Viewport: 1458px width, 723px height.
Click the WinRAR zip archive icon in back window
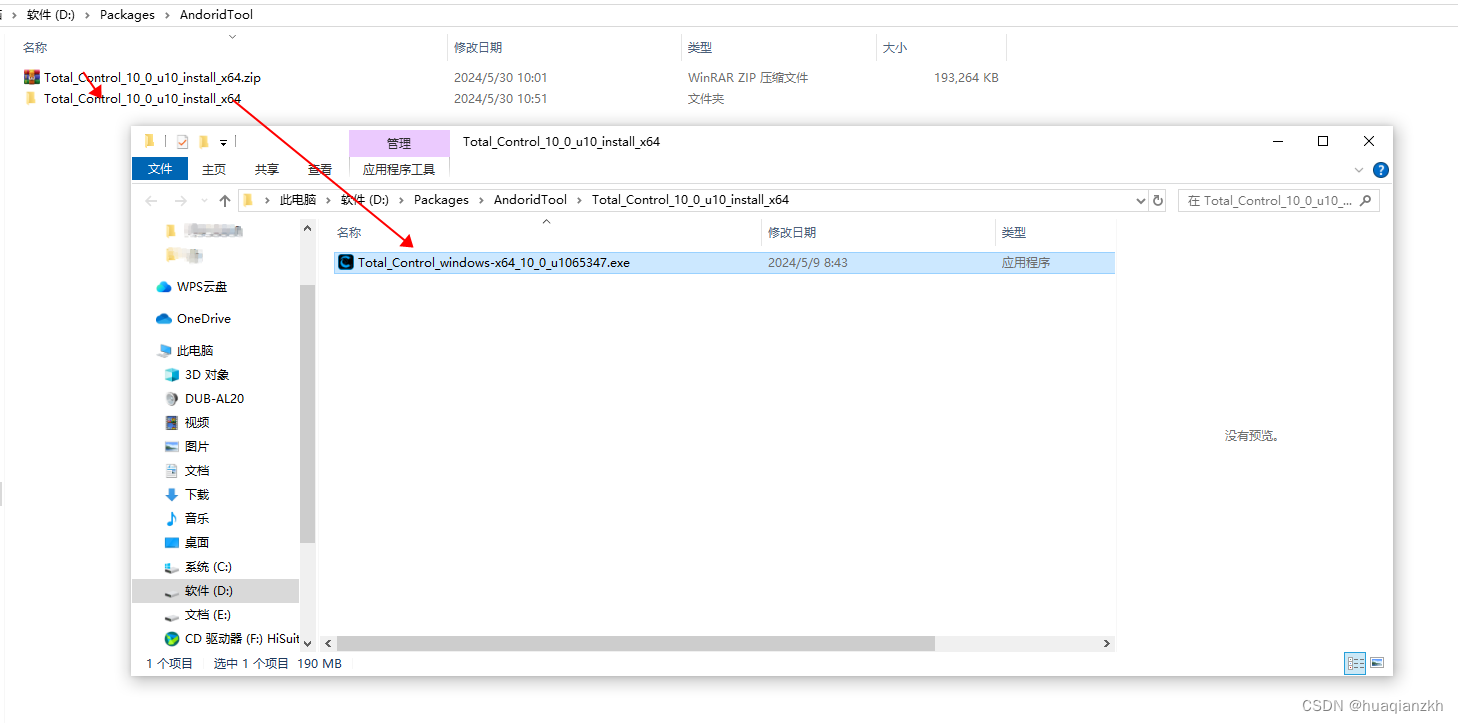pyautogui.click(x=32, y=77)
